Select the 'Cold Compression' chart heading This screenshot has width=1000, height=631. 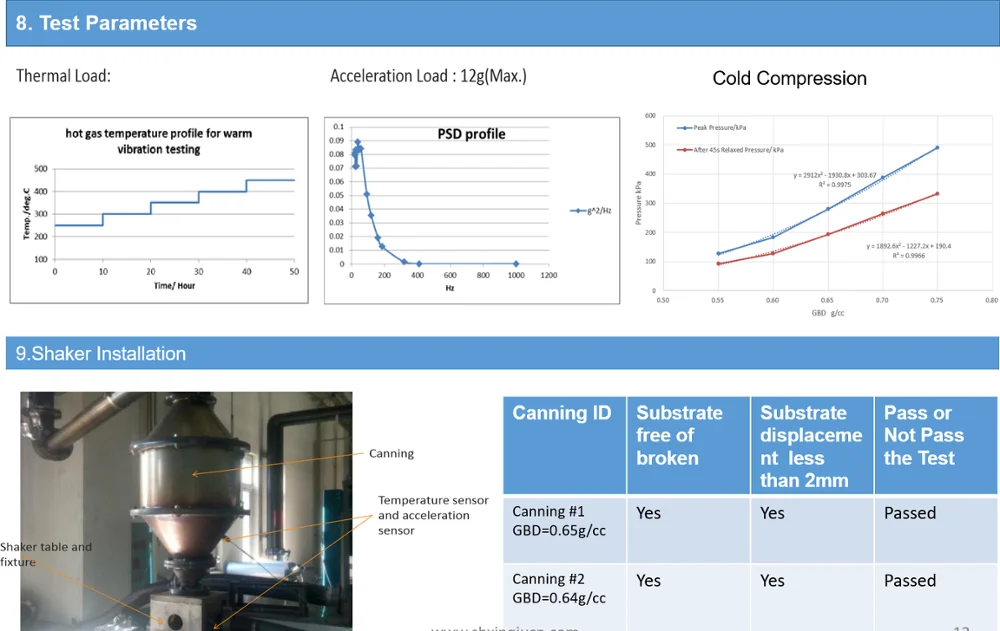coord(789,78)
